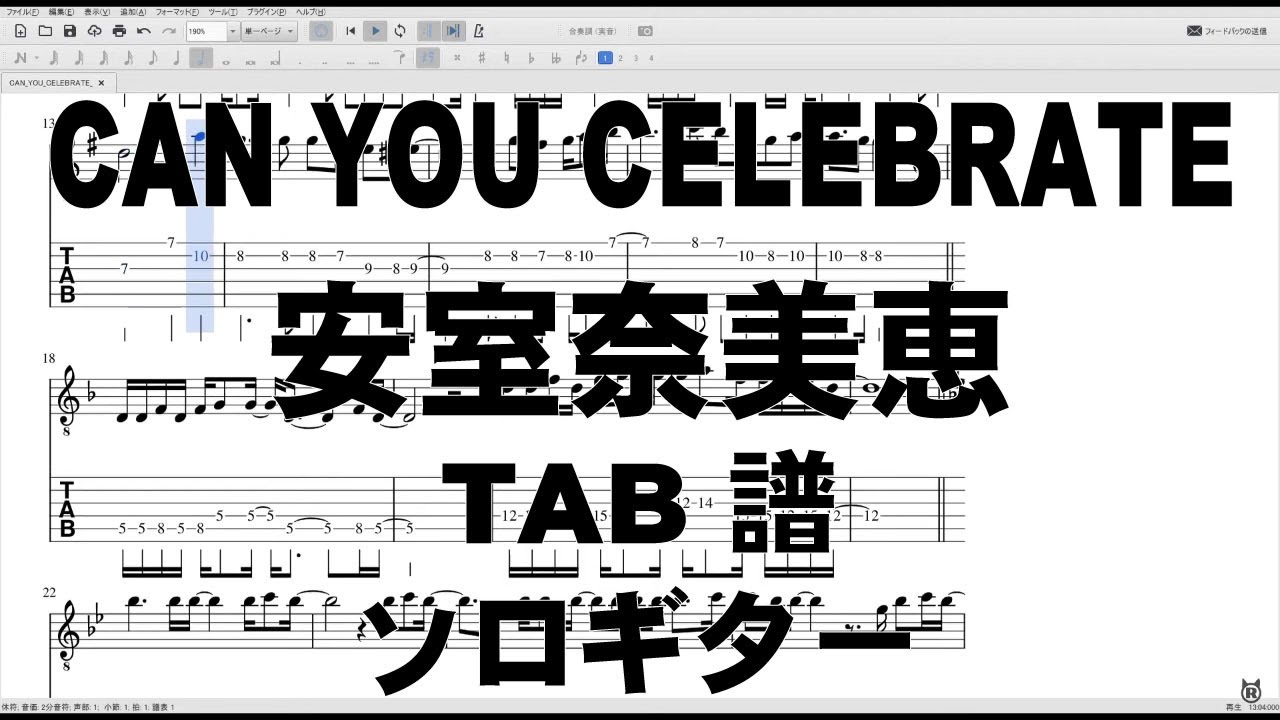Select voice 4
Screen dimensions: 1280x720
coord(651,58)
